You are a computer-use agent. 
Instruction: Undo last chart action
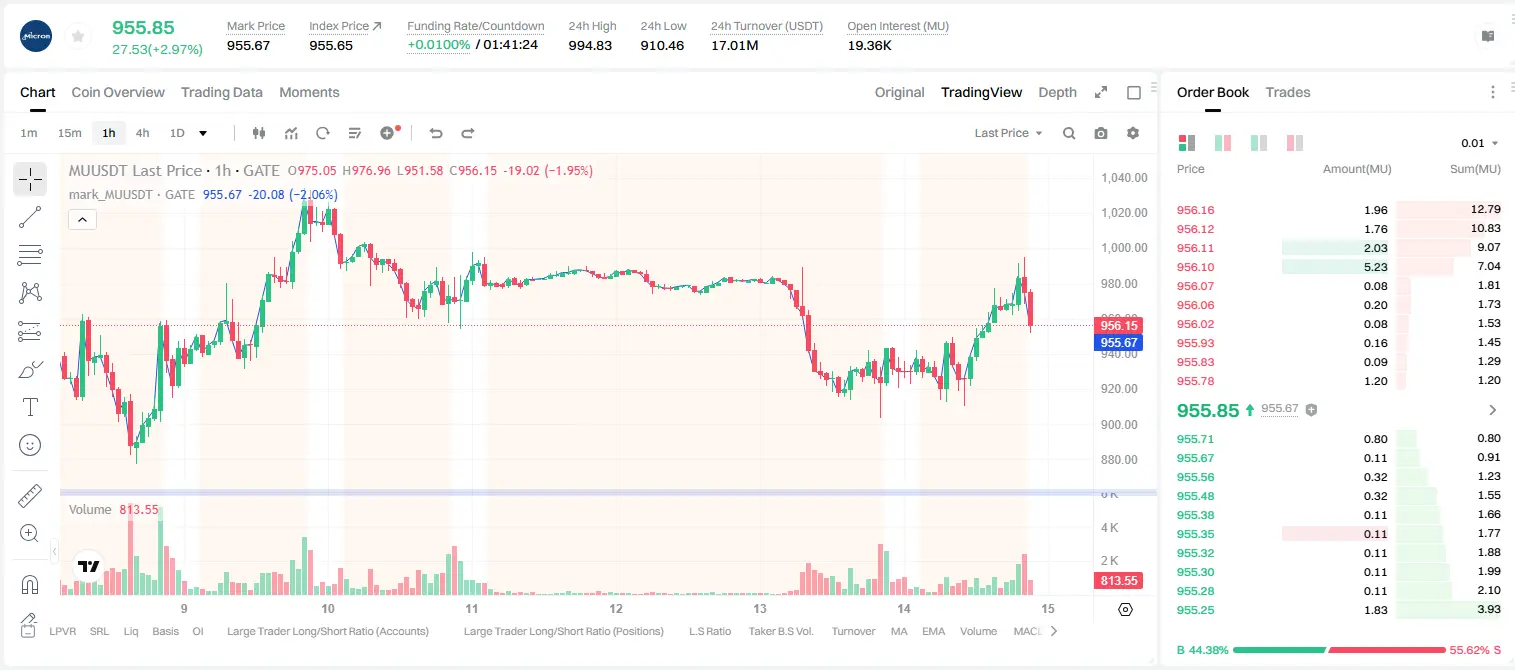coord(435,133)
